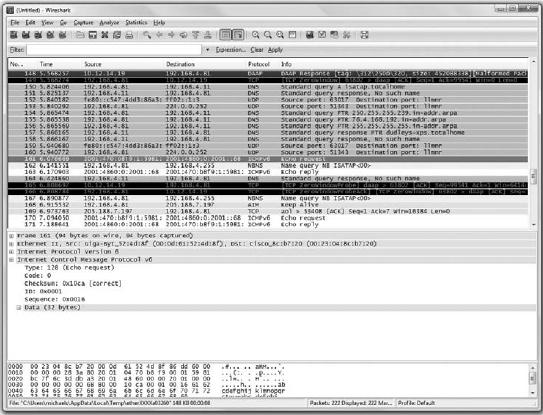Go back with the left arrow icon

(159, 35)
